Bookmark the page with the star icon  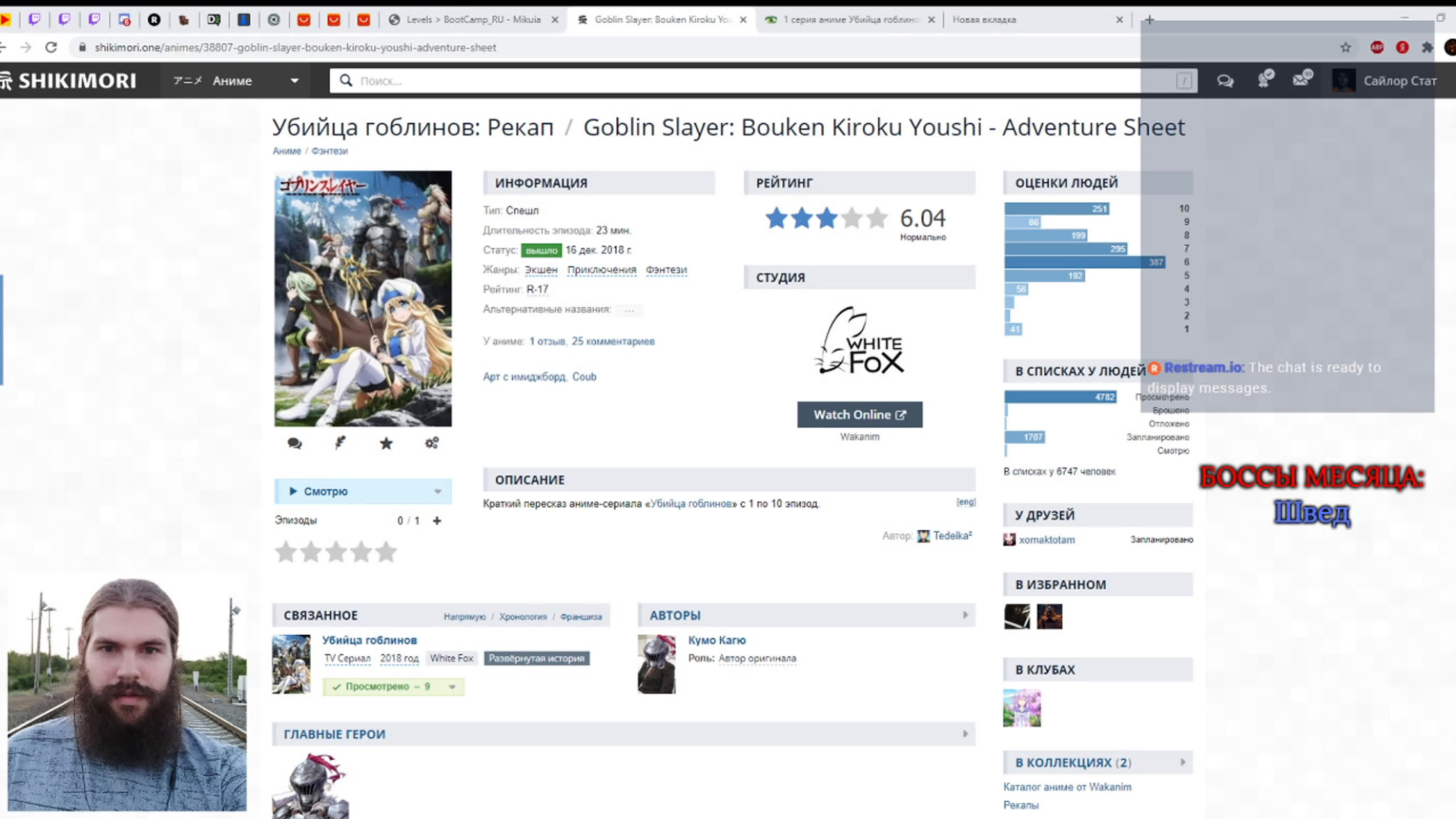click(1345, 48)
